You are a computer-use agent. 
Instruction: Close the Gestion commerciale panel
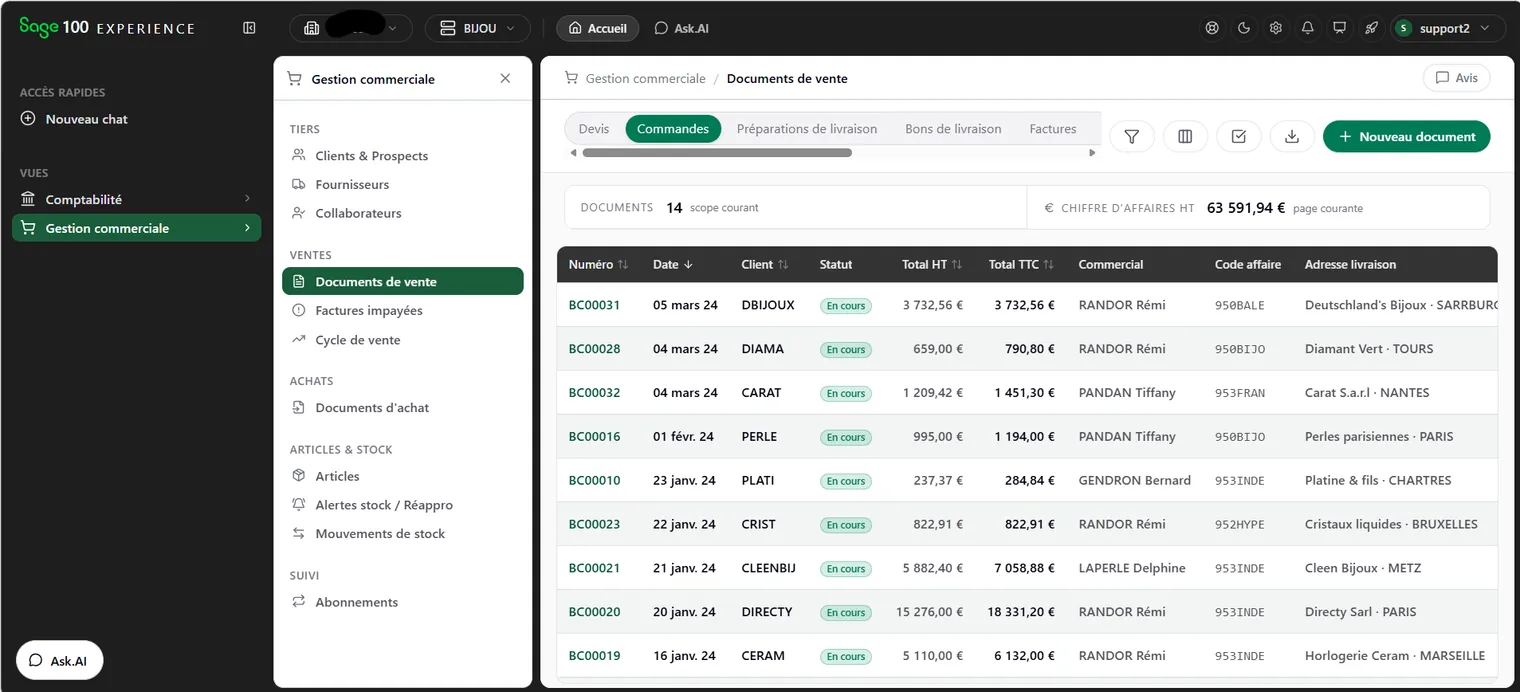pyautogui.click(x=505, y=78)
